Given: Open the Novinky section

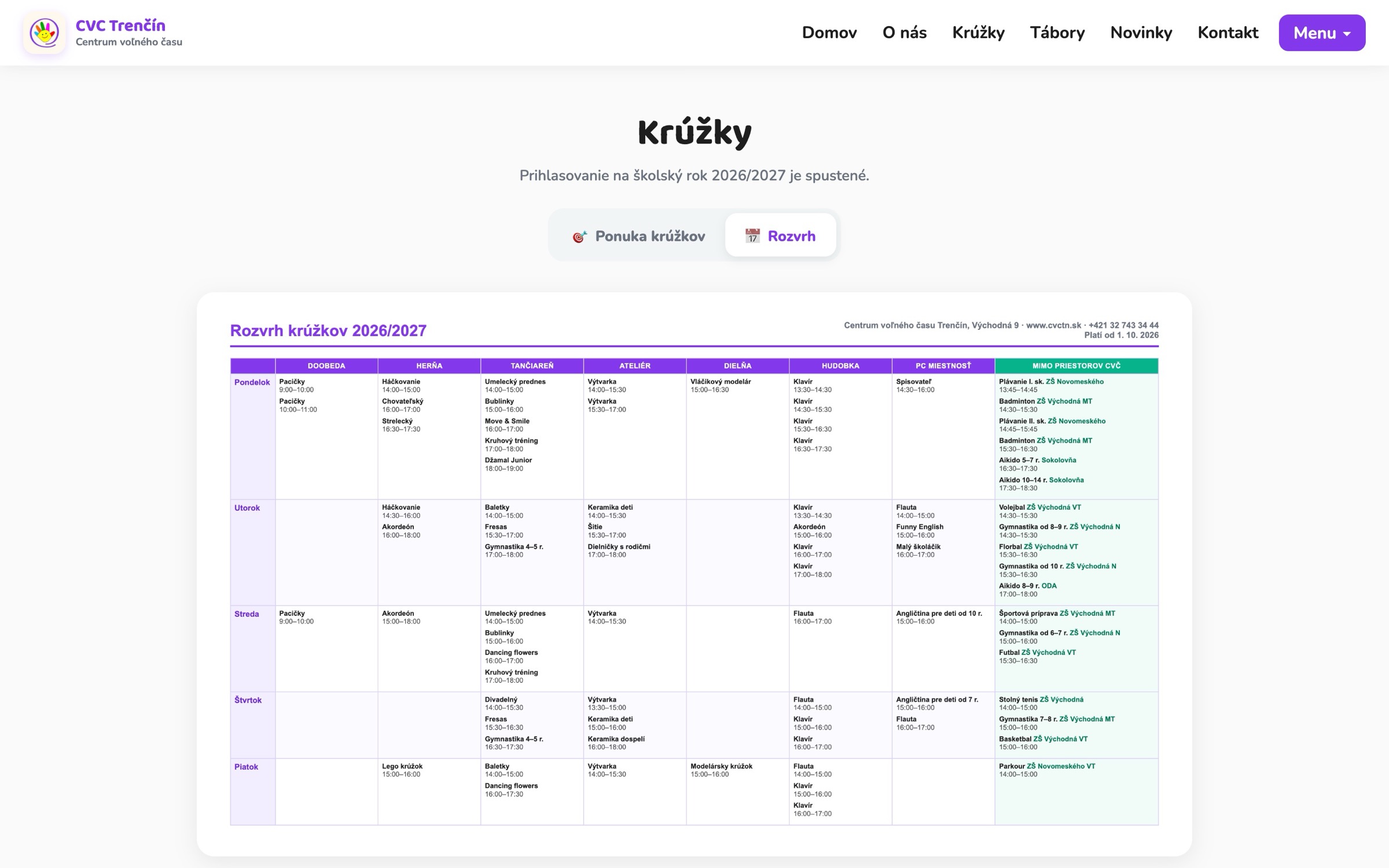Looking at the screenshot, I should coord(1141,32).
